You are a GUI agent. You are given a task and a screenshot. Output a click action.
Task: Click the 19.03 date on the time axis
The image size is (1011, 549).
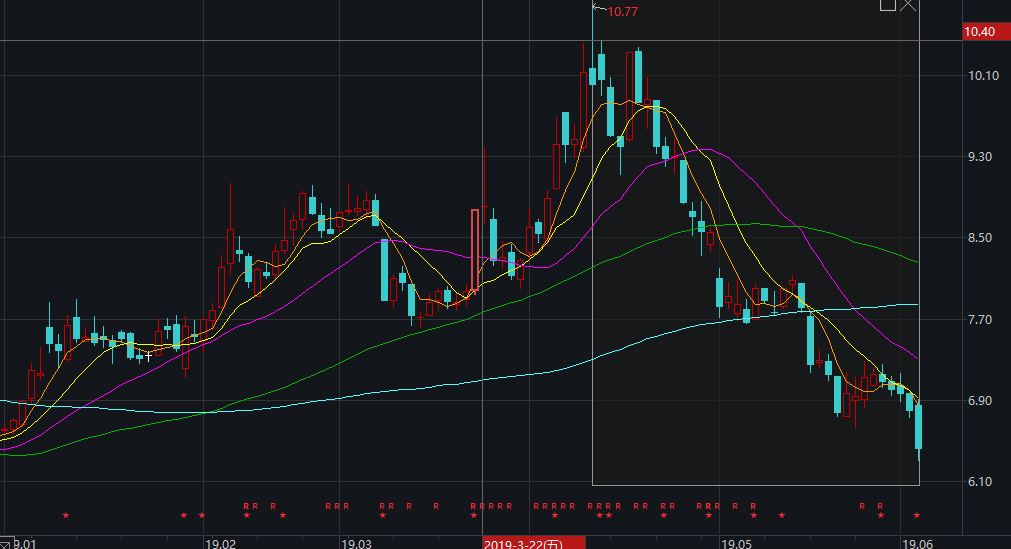pos(356,543)
